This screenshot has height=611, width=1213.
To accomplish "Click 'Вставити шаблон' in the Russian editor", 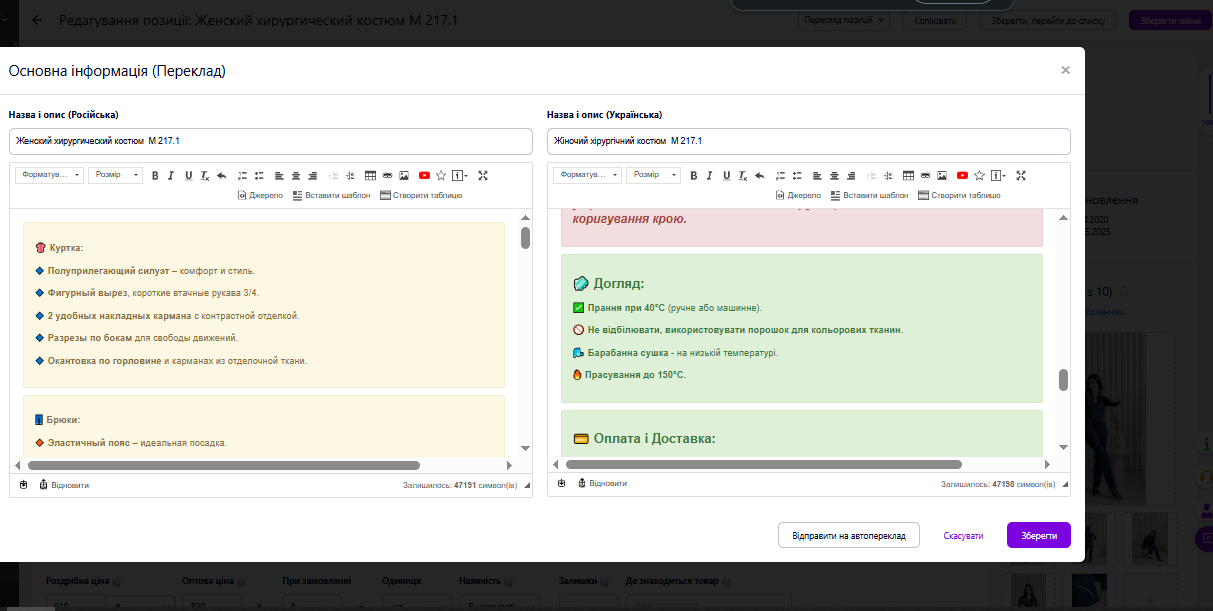I will [x=331, y=195].
